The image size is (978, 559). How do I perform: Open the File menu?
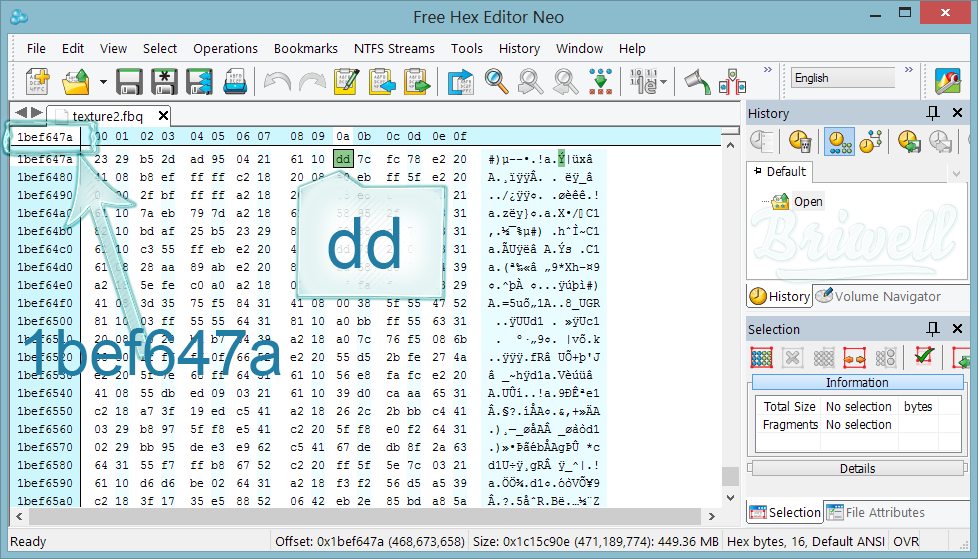pos(36,49)
